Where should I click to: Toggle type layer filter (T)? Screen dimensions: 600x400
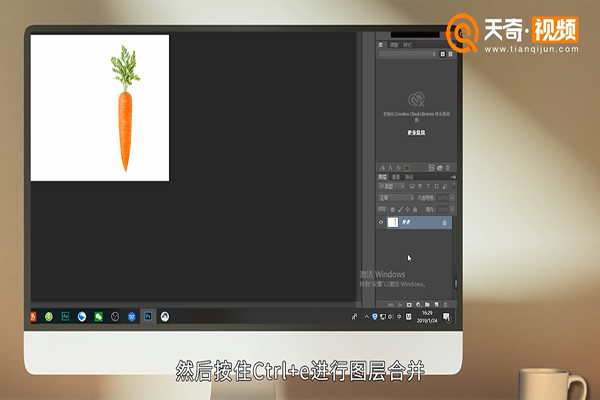[428, 186]
